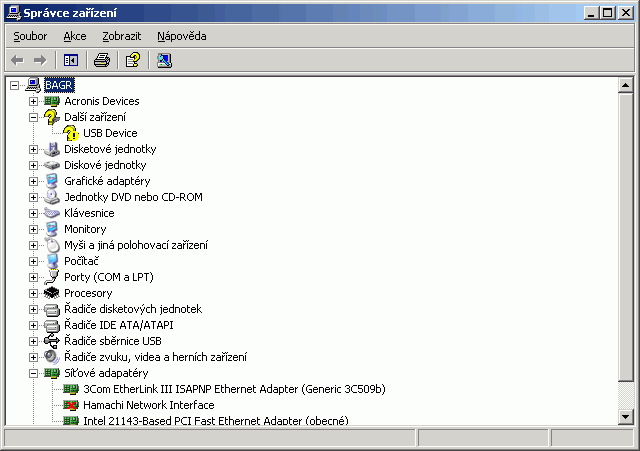Open the Soubor menu
This screenshot has height=451, width=640.
30,36
